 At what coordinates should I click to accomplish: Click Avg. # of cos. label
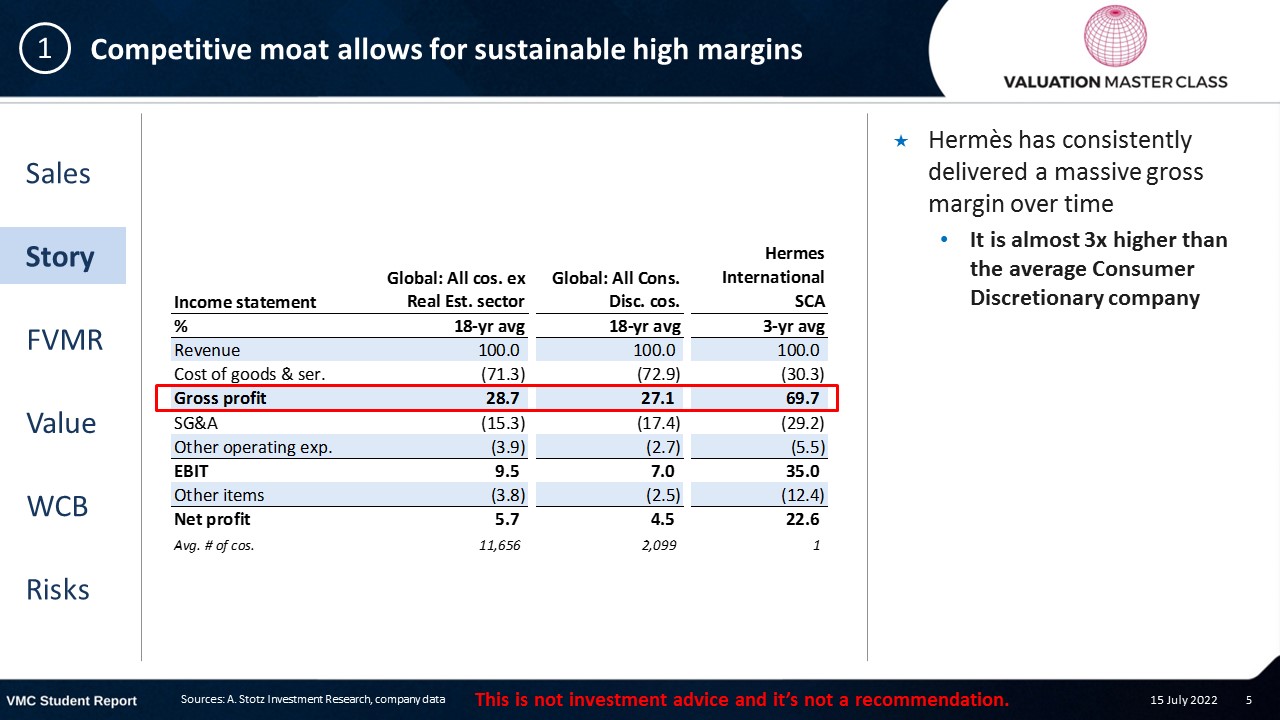[x=214, y=546]
